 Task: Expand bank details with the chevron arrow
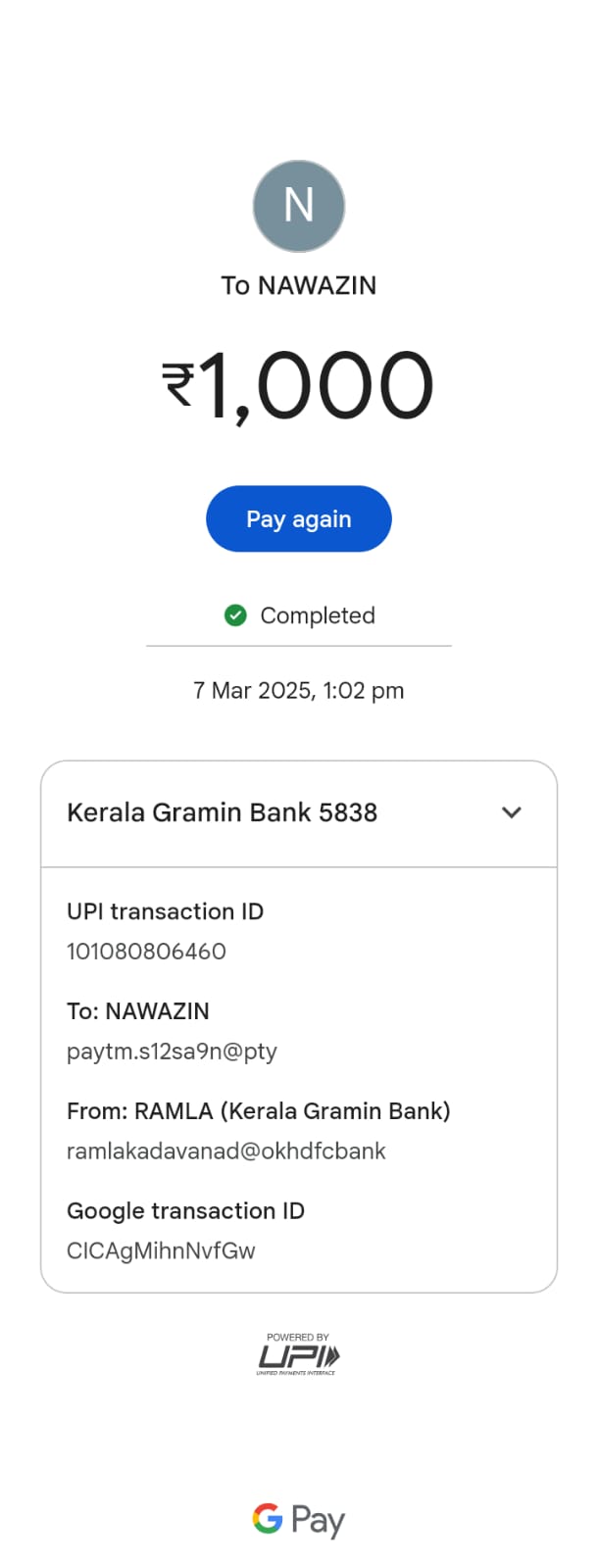511,812
